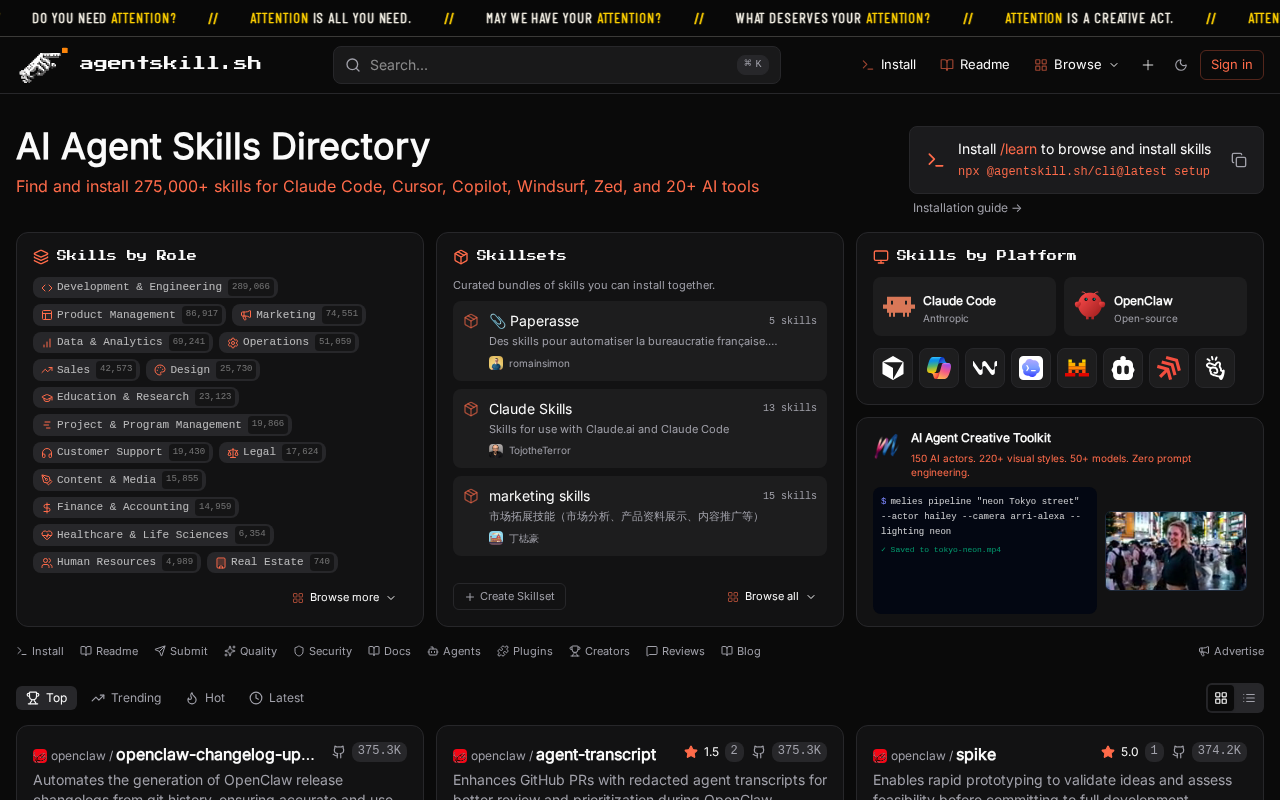Viewport: 1280px width, 800px height.
Task: Click TojotheTerror author avatar
Action: click(496, 450)
